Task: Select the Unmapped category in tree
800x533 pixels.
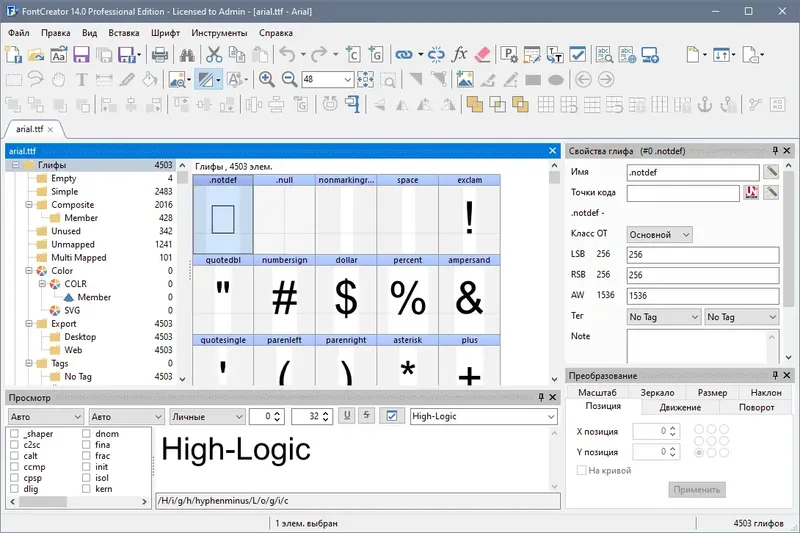Action: point(72,244)
